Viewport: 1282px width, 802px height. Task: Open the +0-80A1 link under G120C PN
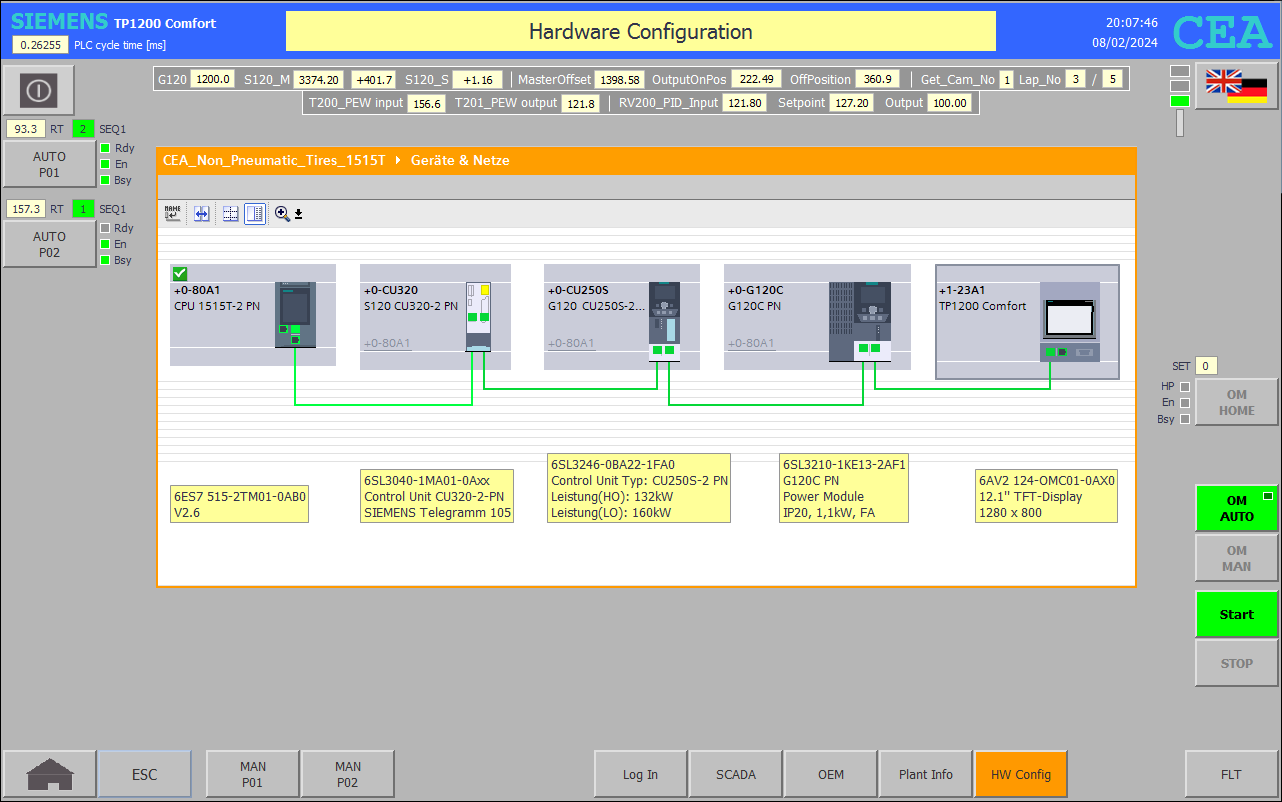pos(751,343)
